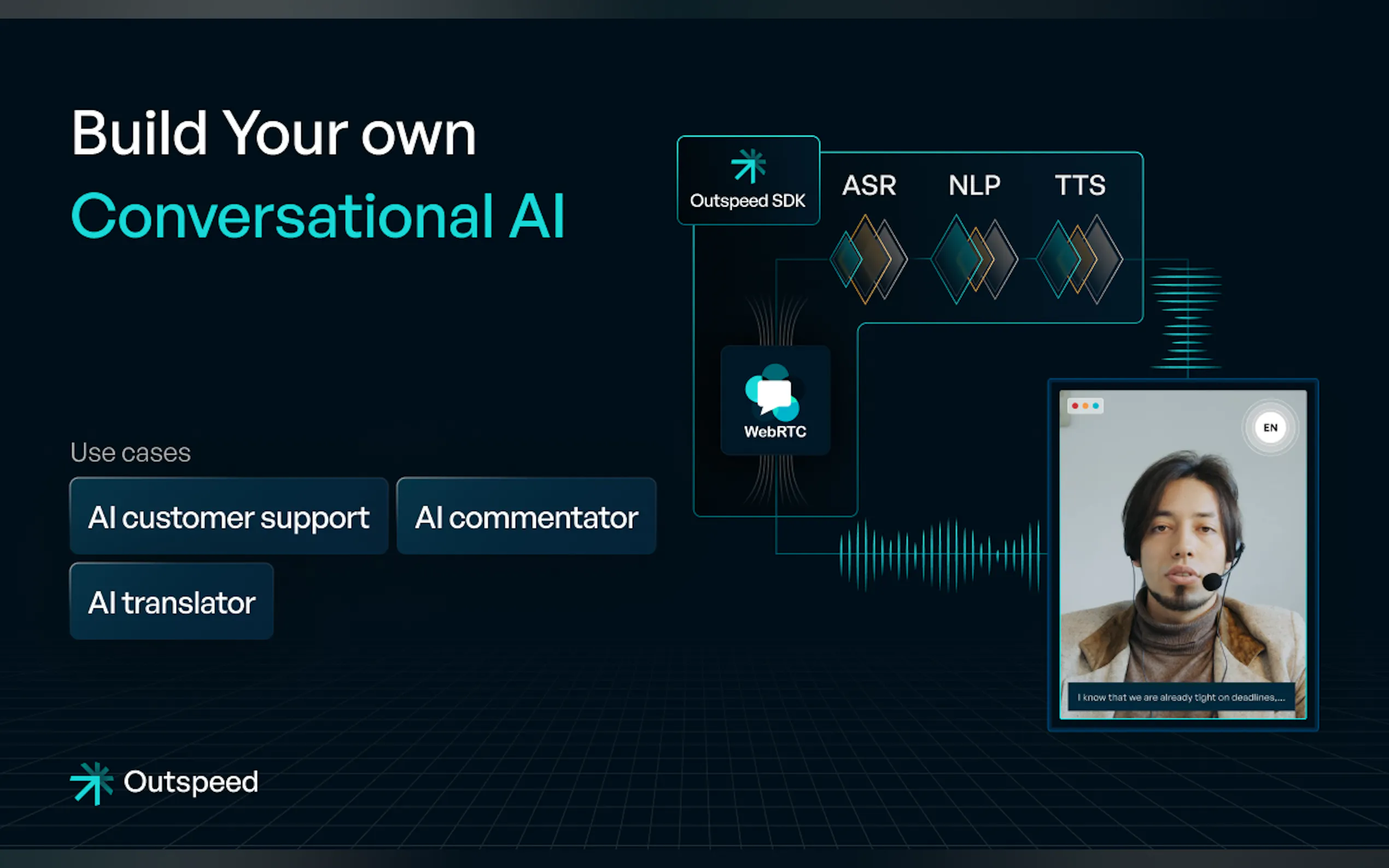
Task: Select the AI translator use case
Action: (171, 602)
